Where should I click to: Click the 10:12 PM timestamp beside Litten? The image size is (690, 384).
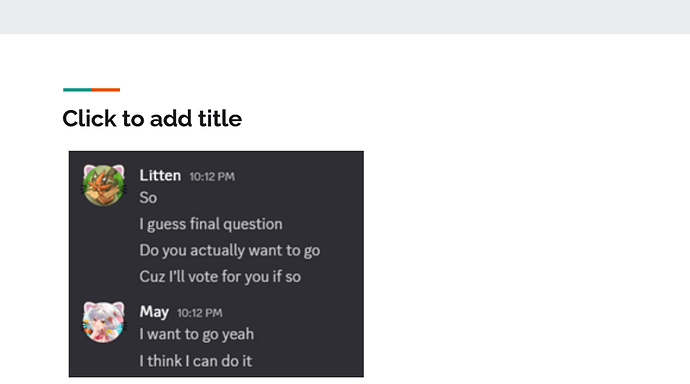coord(212,177)
